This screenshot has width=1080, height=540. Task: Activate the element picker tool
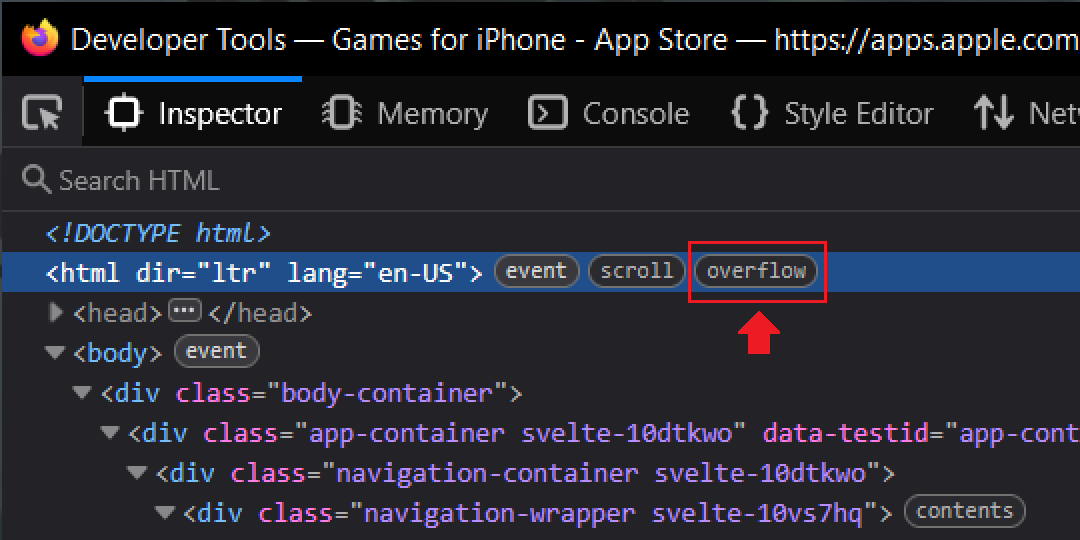(x=42, y=113)
